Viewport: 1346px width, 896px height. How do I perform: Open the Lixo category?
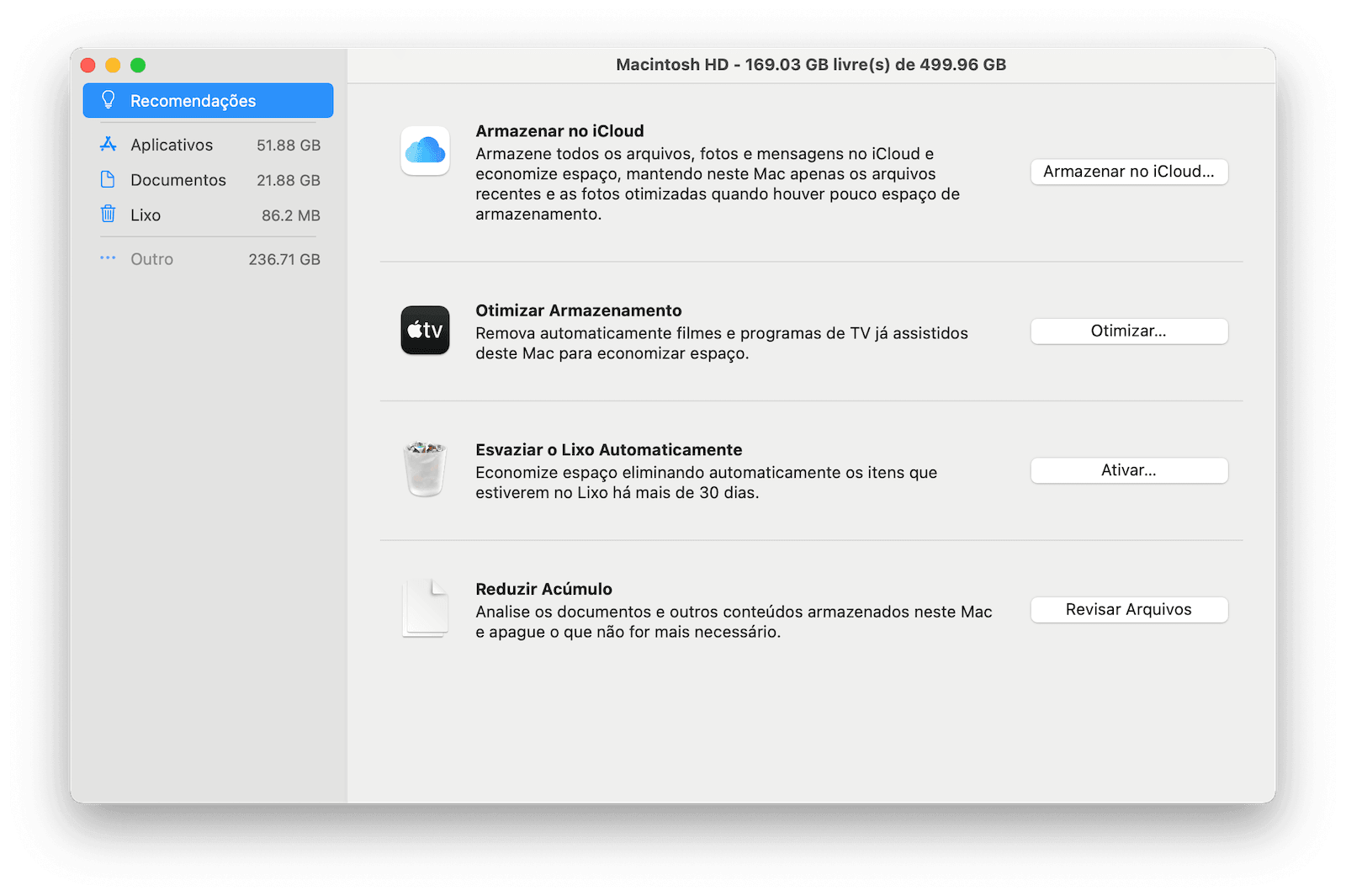(x=208, y=215)
